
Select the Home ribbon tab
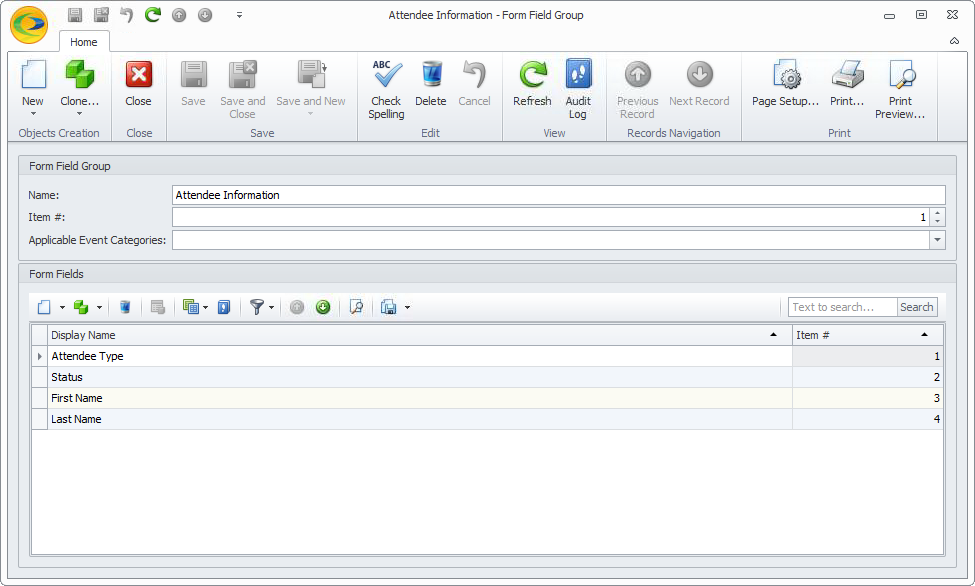pos(83,42)
